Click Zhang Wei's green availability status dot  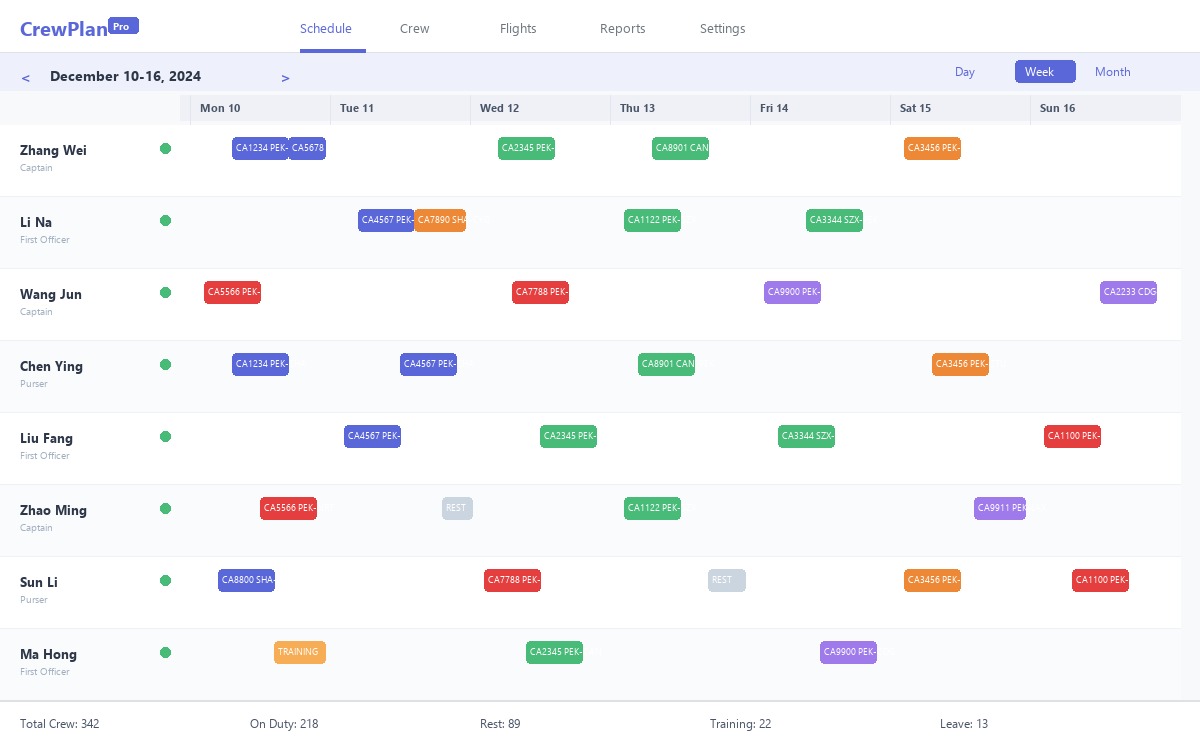(x=166, y=148)
